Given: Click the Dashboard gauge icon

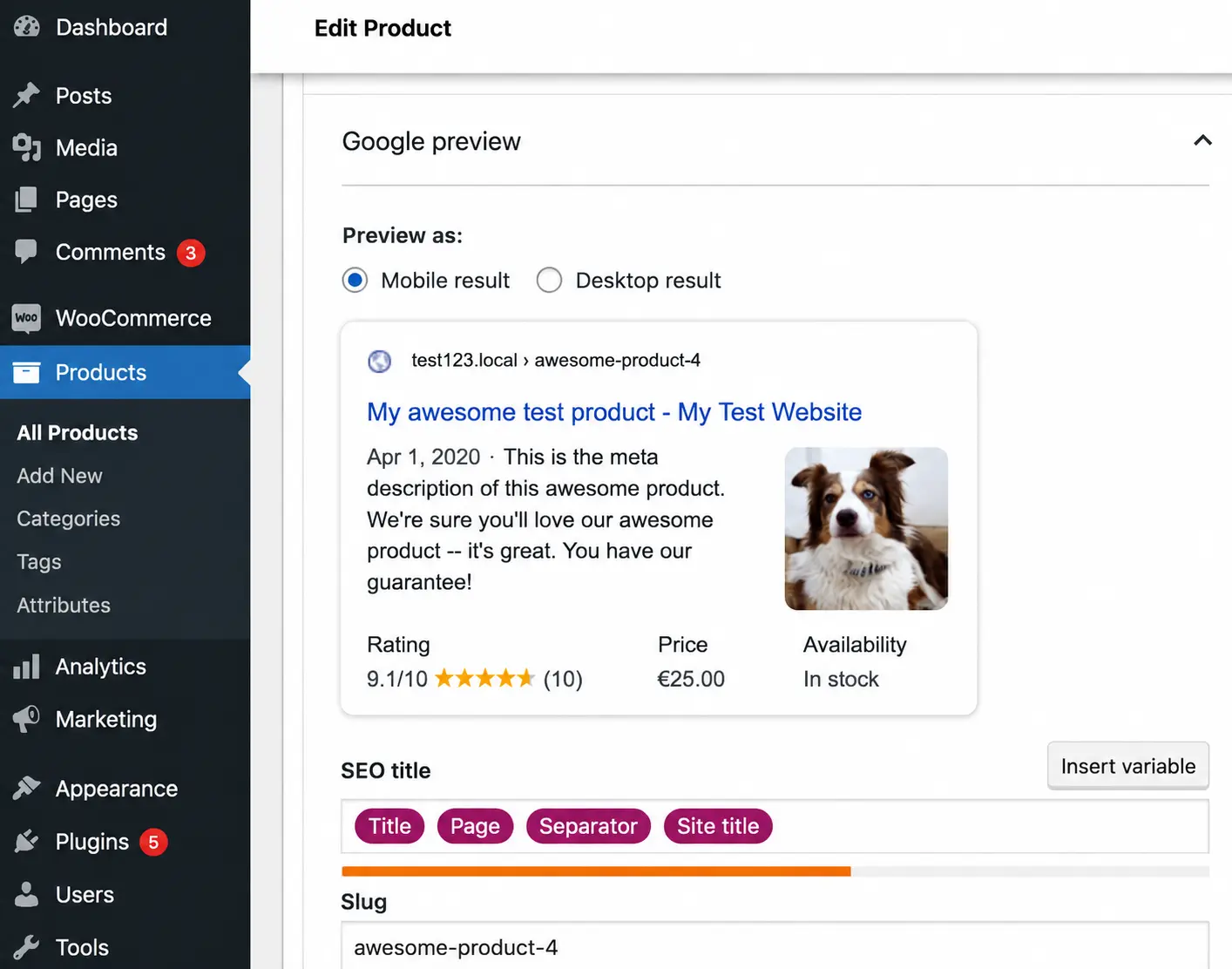Looking at the screenshot, I should point(27,27).
